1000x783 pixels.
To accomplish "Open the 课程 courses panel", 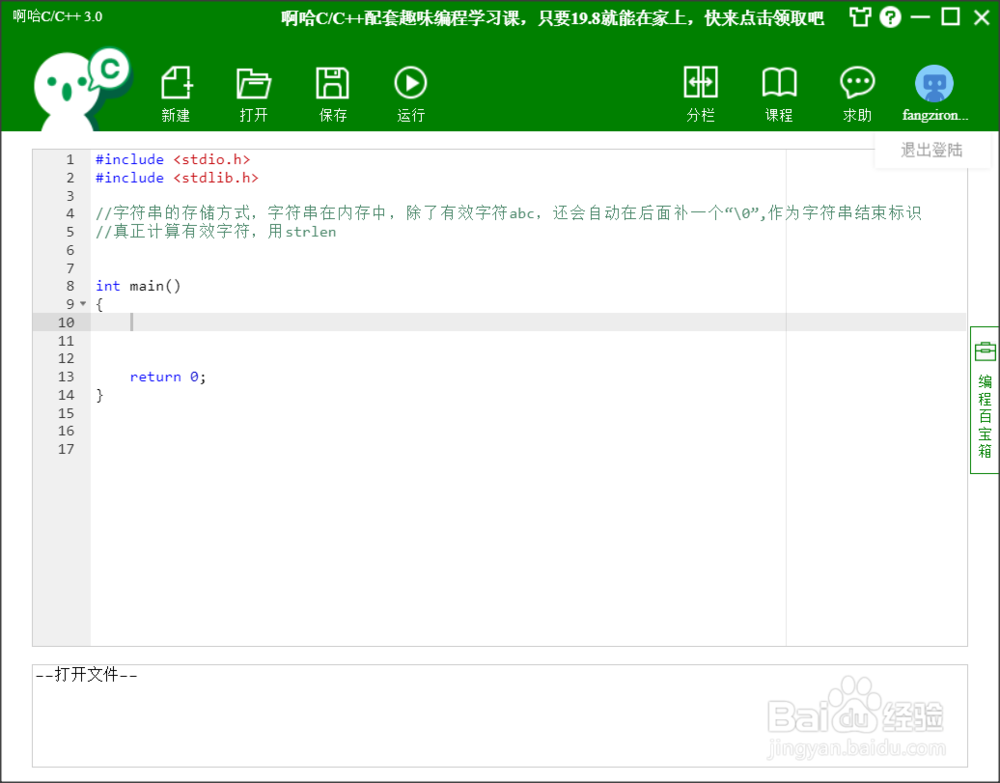I will click(x=779, y=92).
